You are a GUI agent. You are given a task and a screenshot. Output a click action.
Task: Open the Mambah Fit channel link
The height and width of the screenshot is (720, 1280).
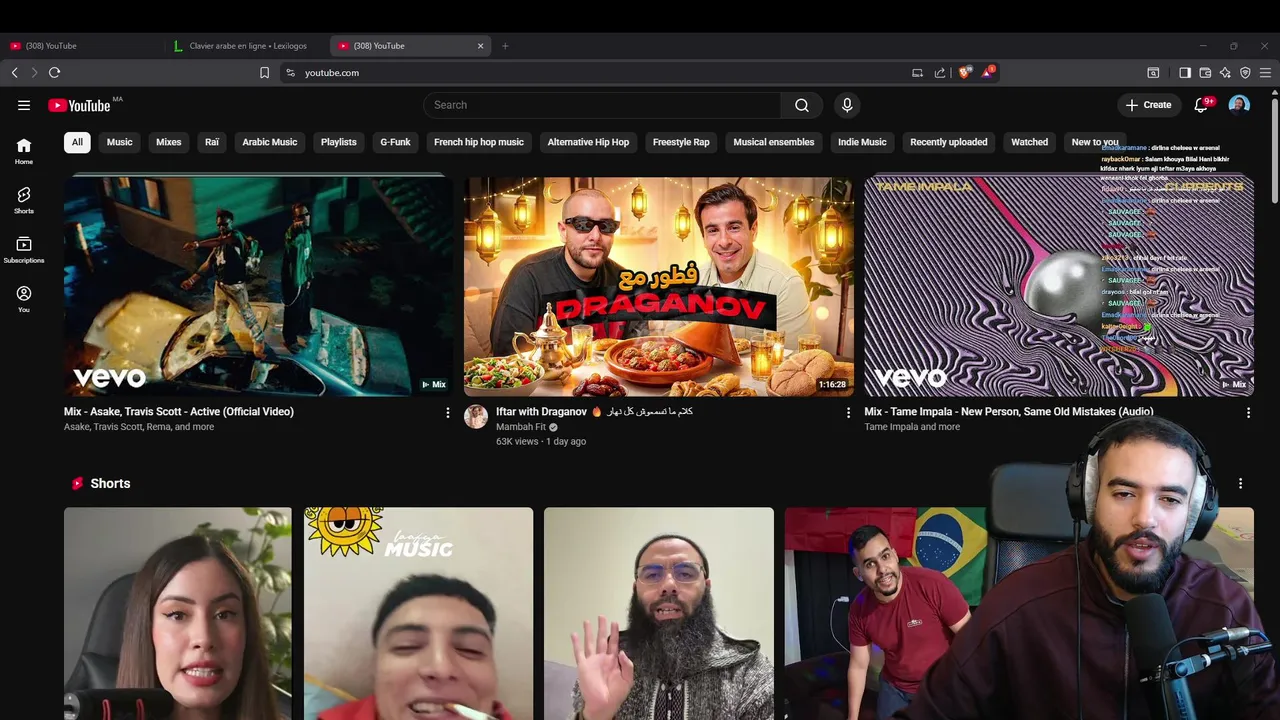pos(521,427)
